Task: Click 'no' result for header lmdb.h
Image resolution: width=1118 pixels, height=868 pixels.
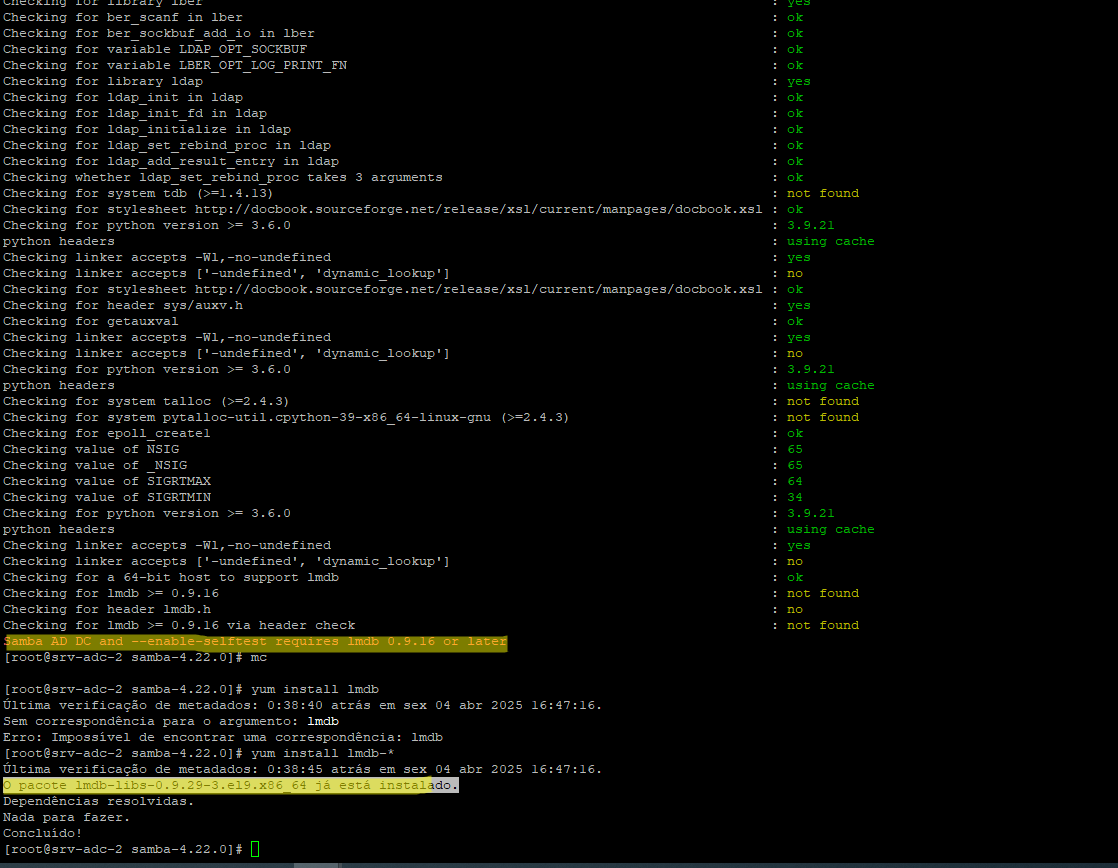Action: pos(794,609)
